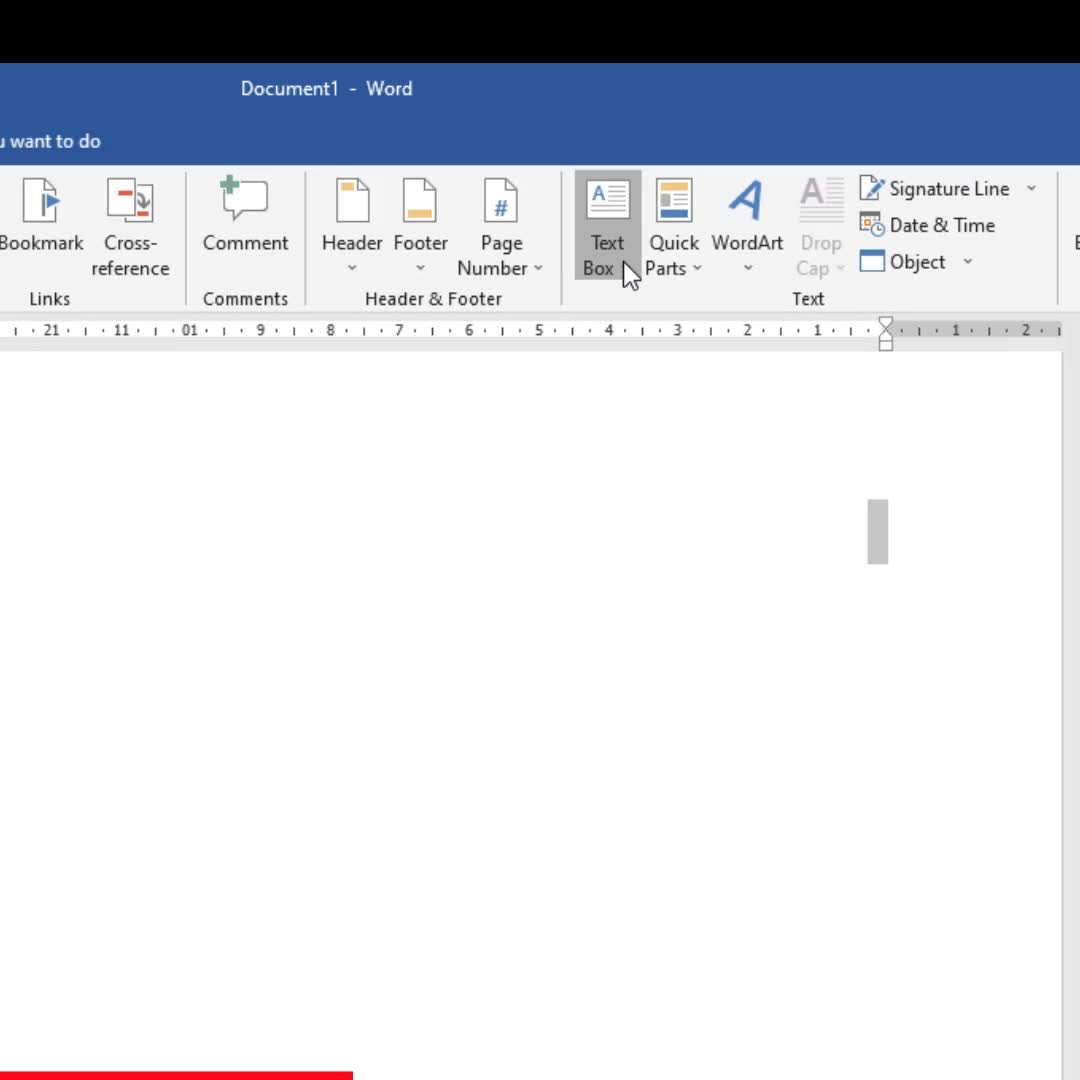Expand the chevron below WordArt

coord(747,269)
